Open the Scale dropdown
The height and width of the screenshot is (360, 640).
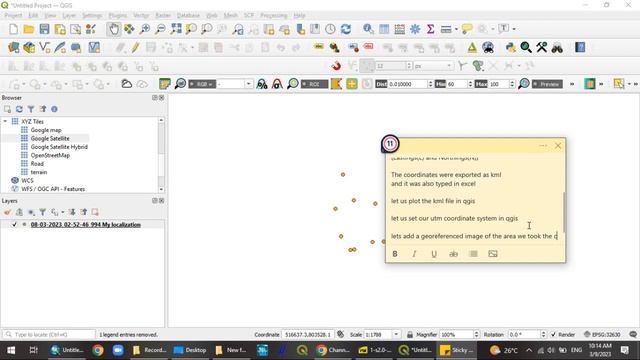click(x=396, y=334)
